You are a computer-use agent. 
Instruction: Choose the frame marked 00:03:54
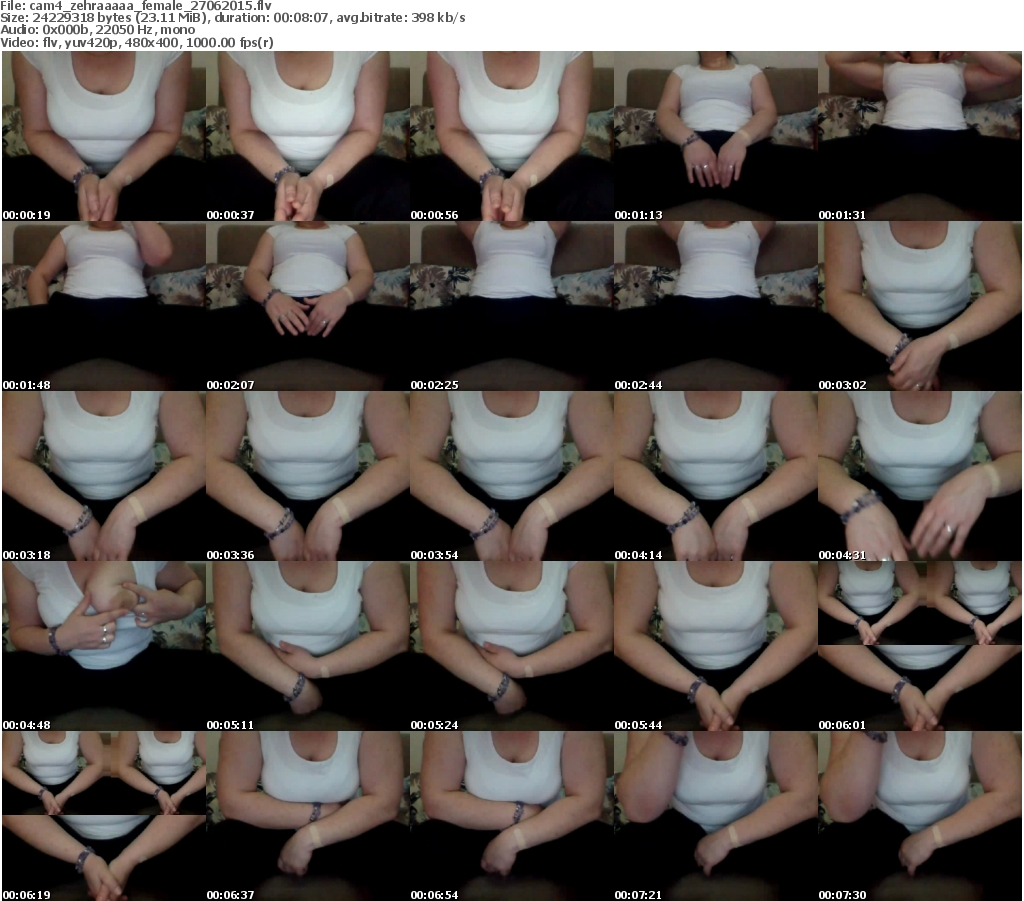coord(511,476)
